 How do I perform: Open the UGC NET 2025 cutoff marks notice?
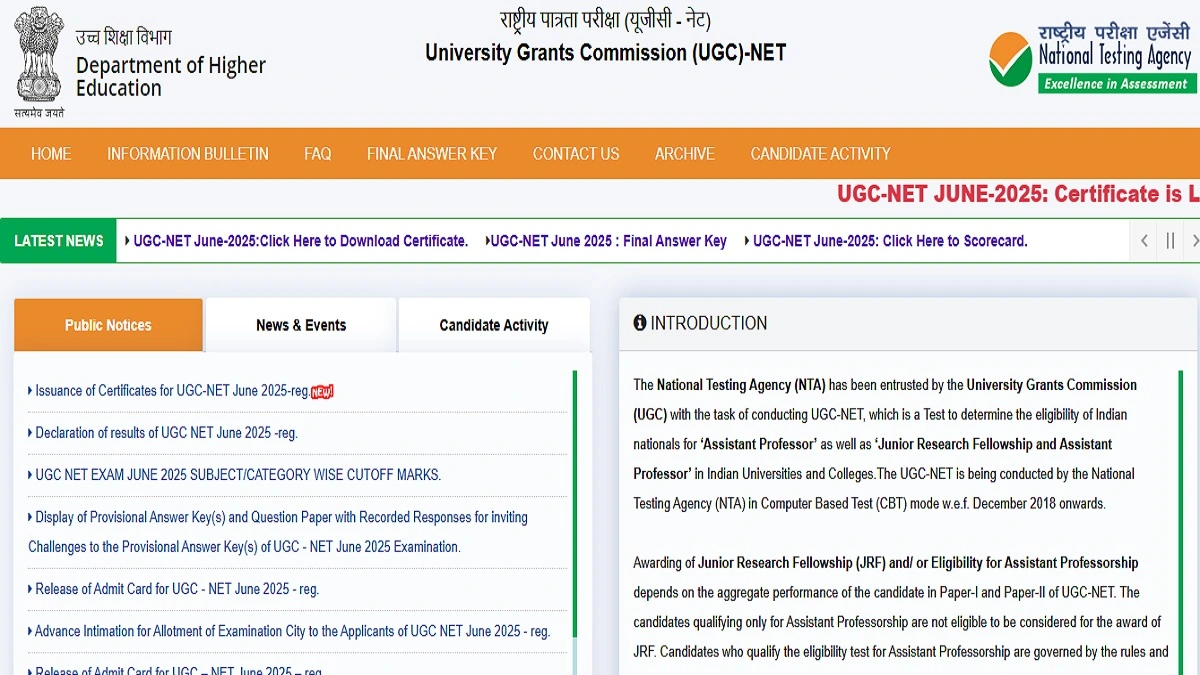237,475
